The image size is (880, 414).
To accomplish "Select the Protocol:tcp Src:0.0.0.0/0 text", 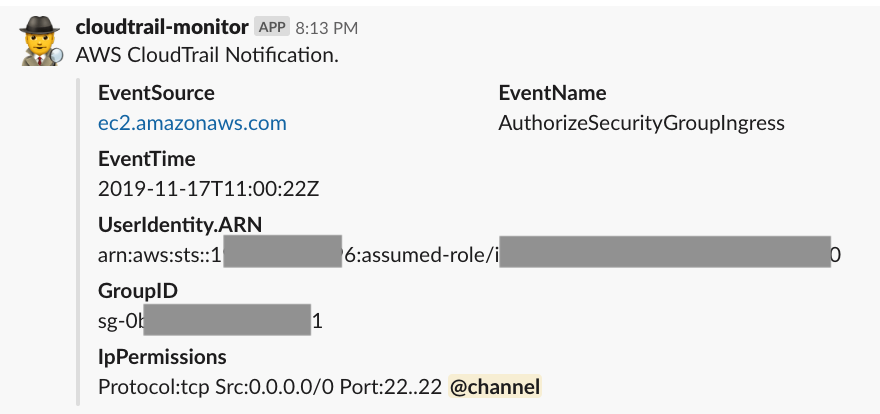I will [216, 387].
